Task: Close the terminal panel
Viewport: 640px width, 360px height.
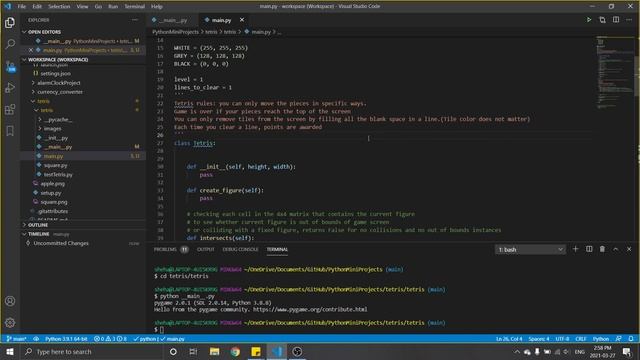Action: pos(629,249)
